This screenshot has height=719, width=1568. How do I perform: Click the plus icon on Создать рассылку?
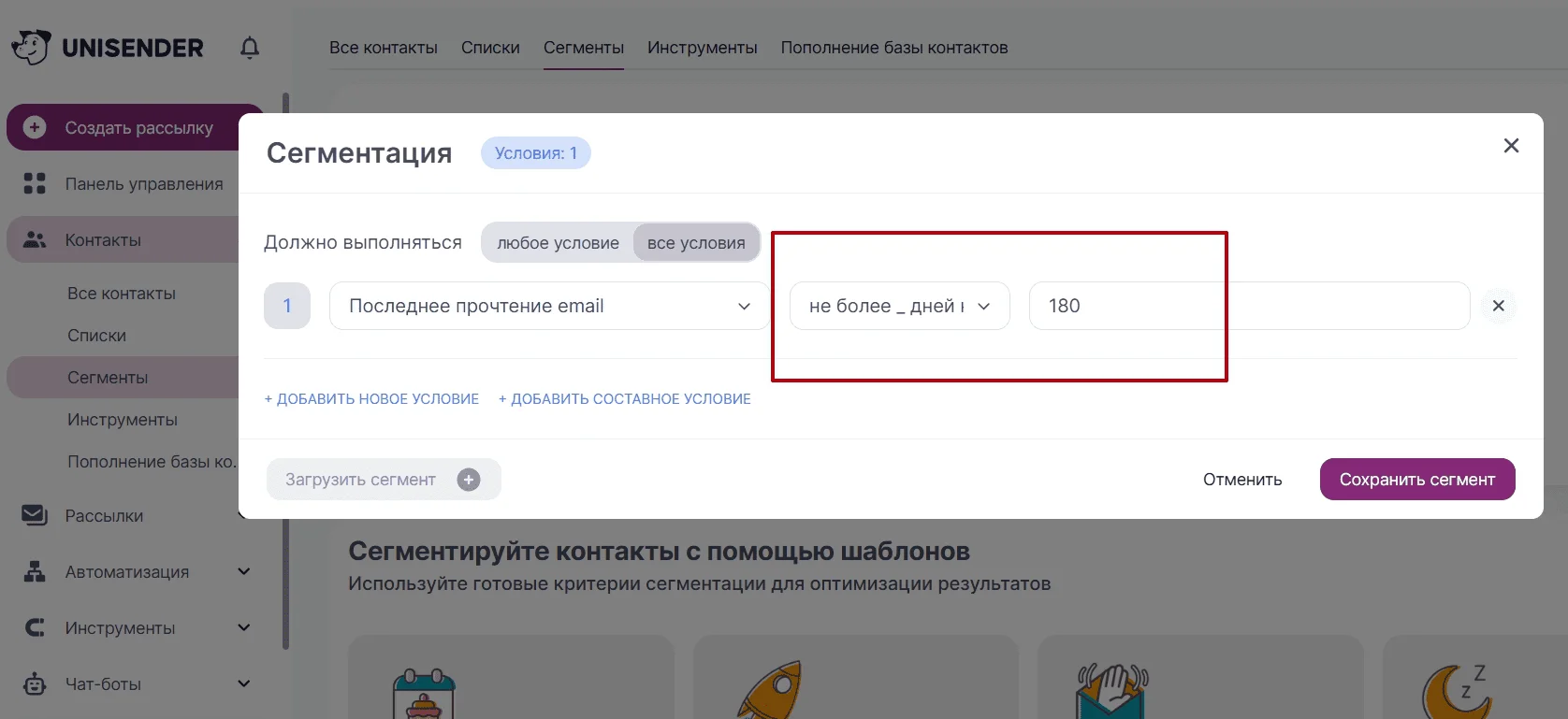[35, 127]
